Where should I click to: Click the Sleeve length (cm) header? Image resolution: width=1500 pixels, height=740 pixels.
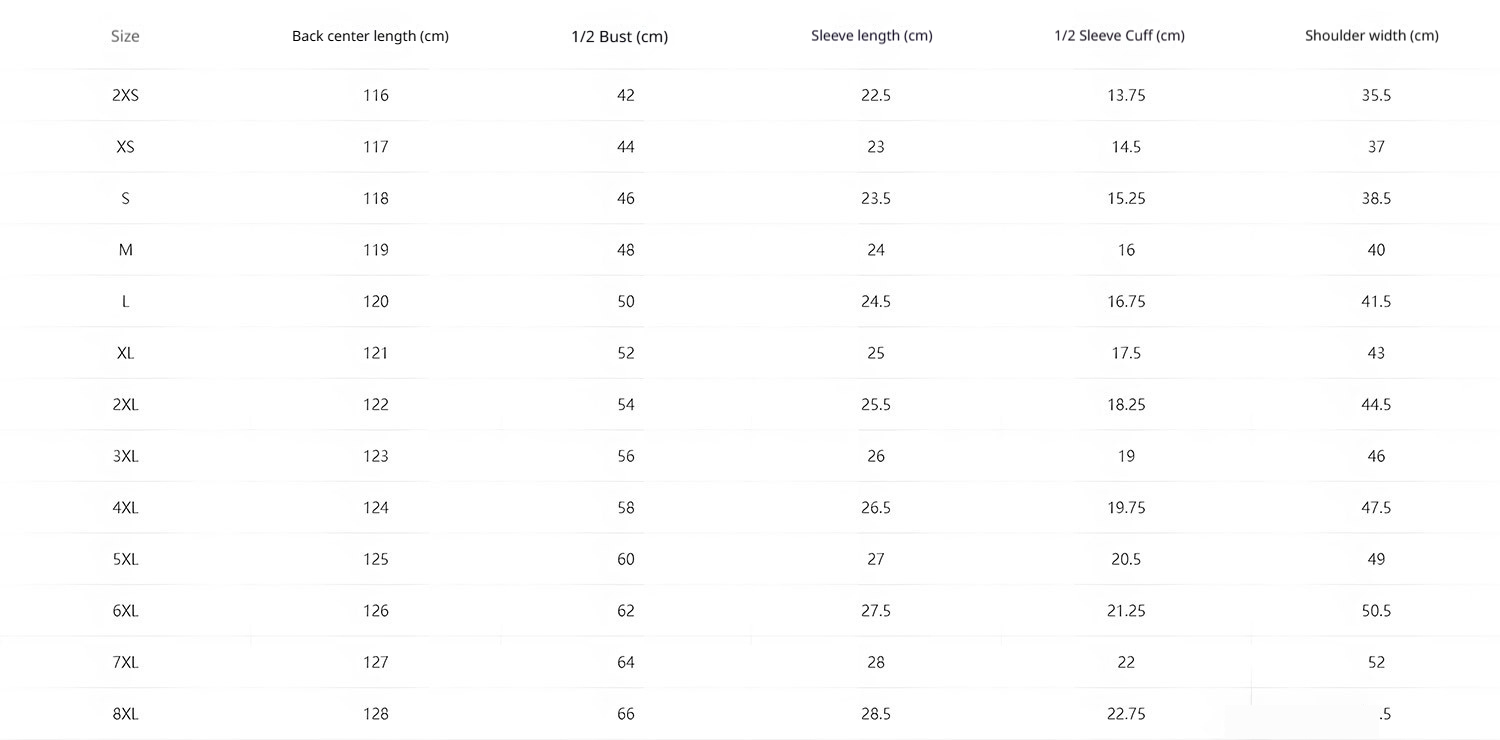[x=871, y=36]
